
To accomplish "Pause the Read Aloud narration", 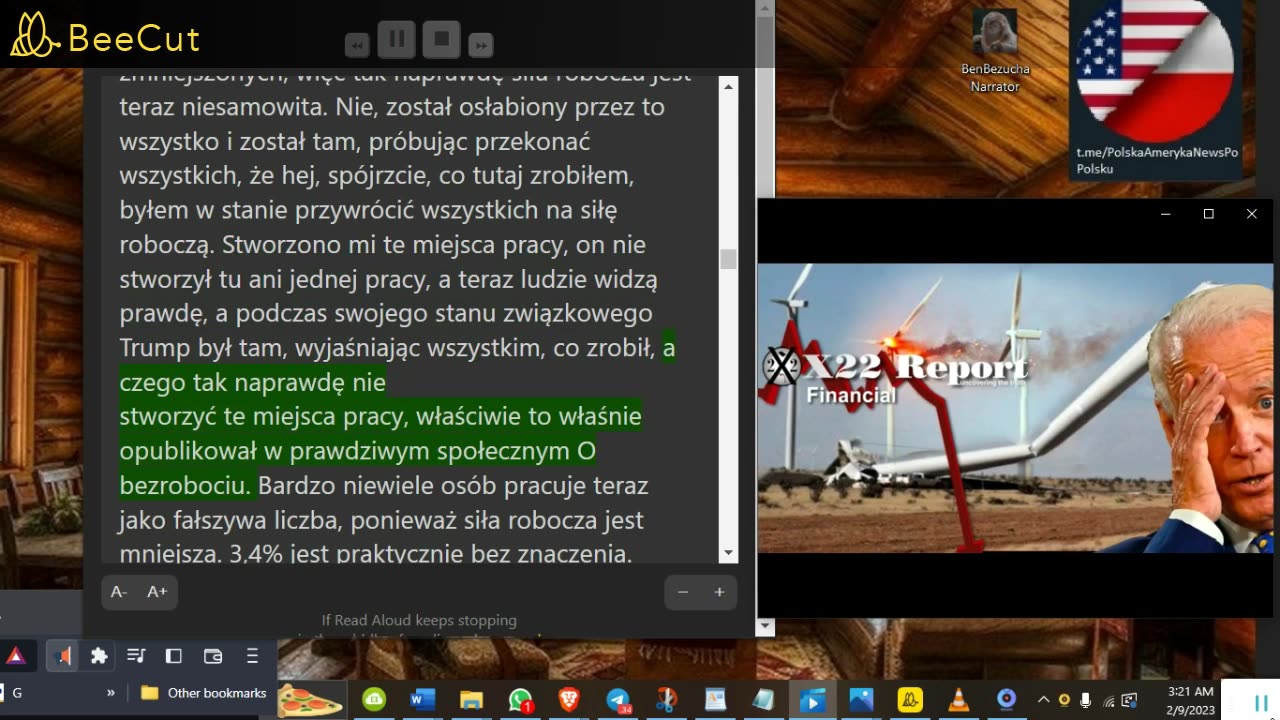I will (x=397, y=40).
